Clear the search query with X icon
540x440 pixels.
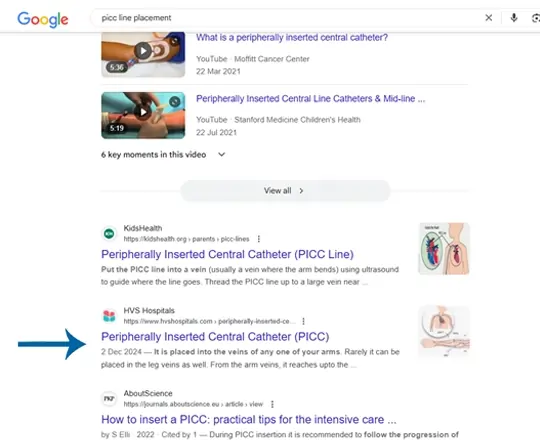pos(488,18)
